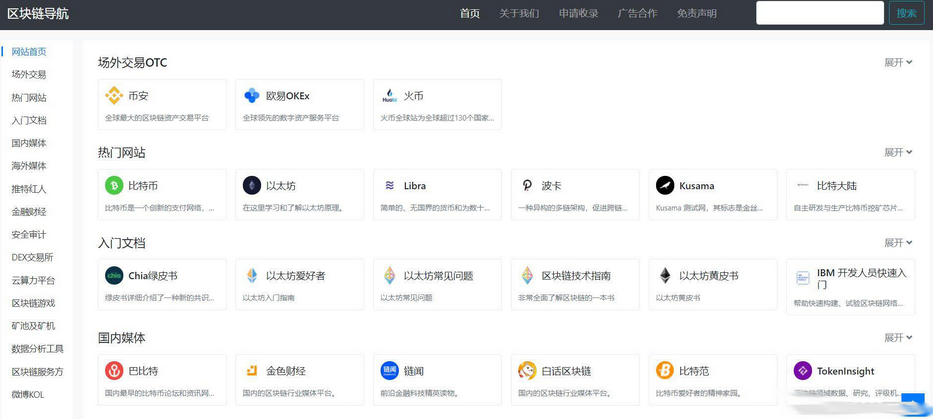Screen dimensions: 937x419
Task: Click the 前沿金融科技精英读物 description
Action: pyautogui.click(x=419, y=393)
